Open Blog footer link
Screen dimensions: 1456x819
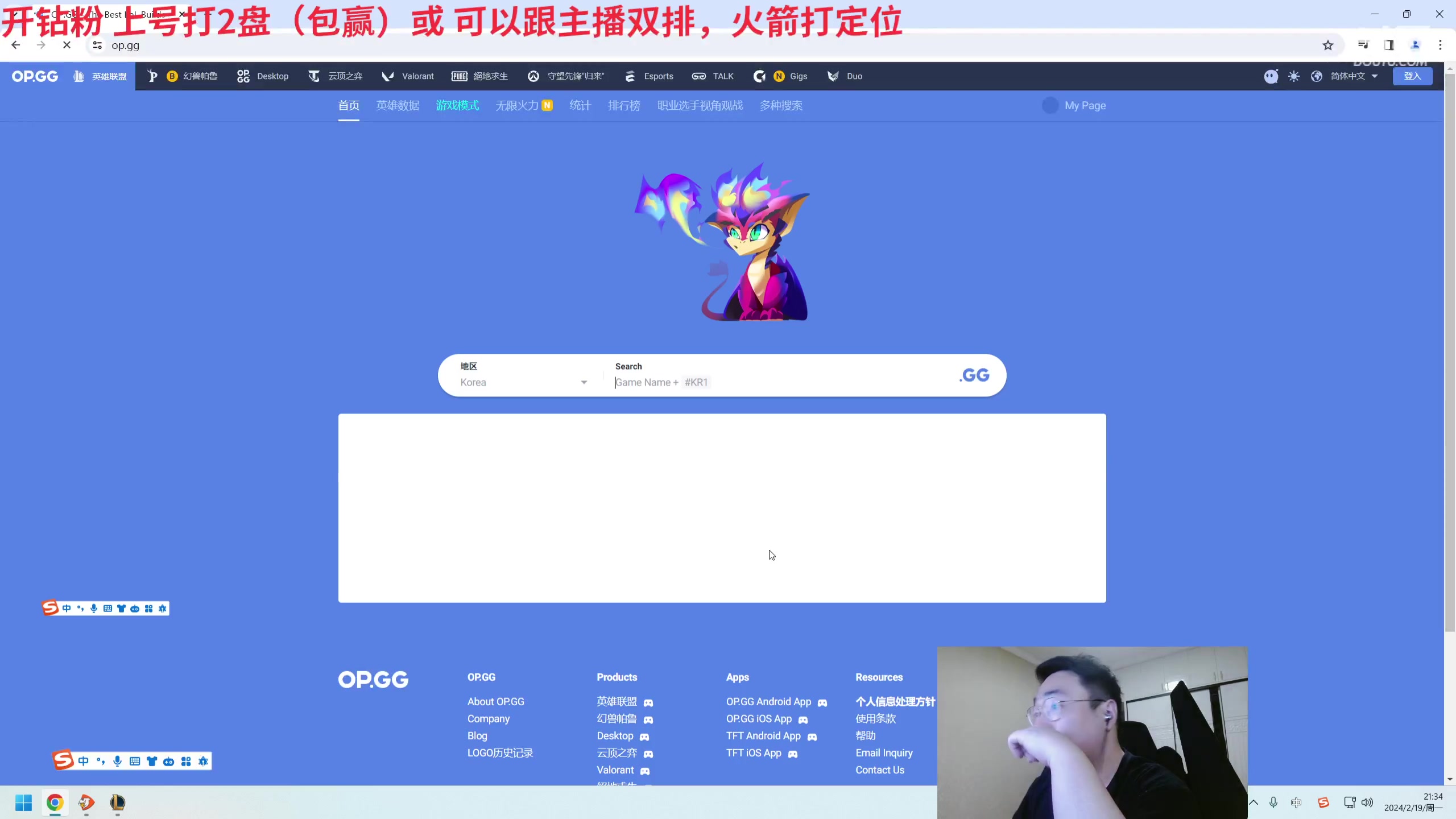tap(477, 736)
